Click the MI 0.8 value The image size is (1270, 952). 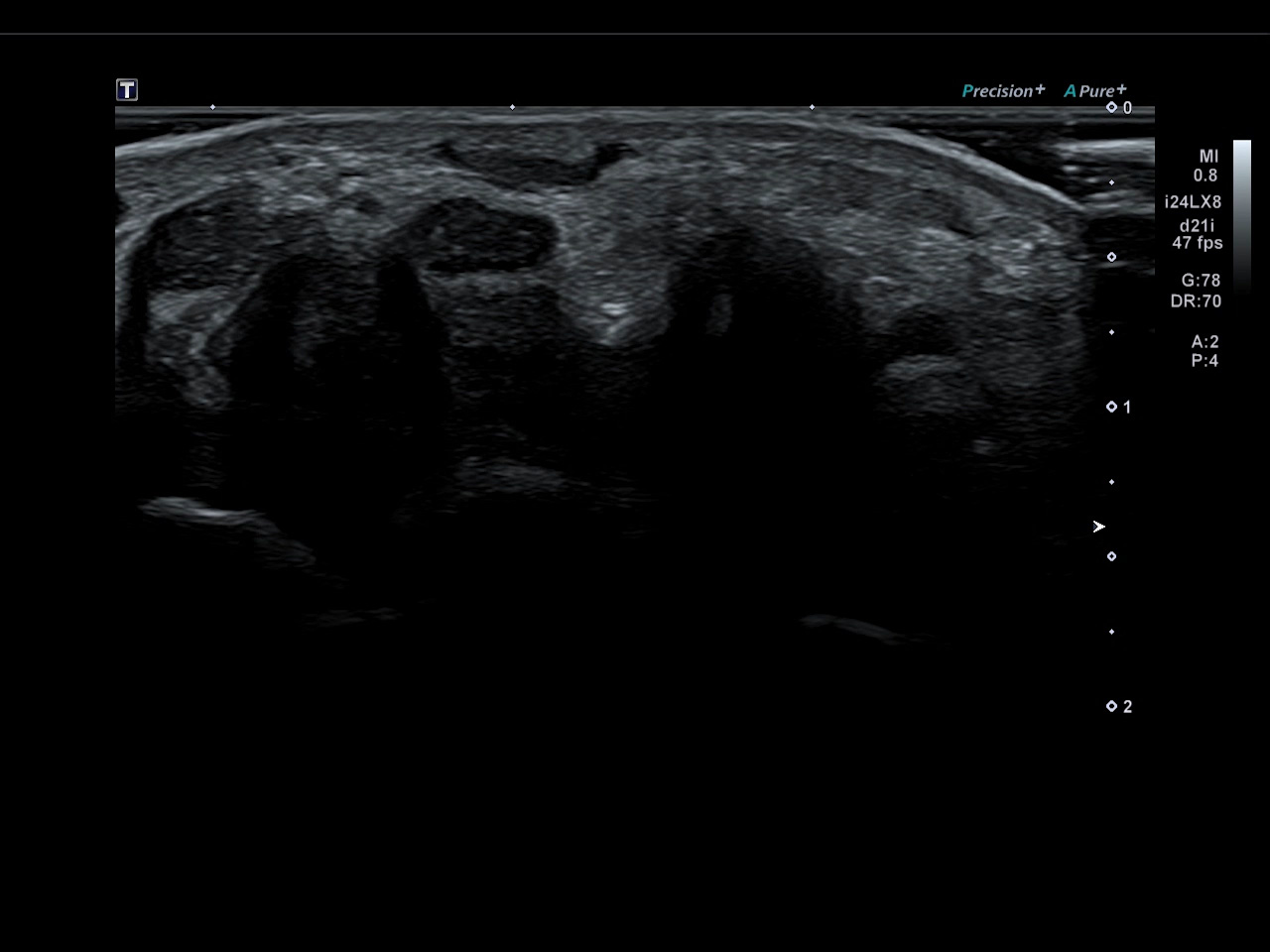click(1206, 166)
